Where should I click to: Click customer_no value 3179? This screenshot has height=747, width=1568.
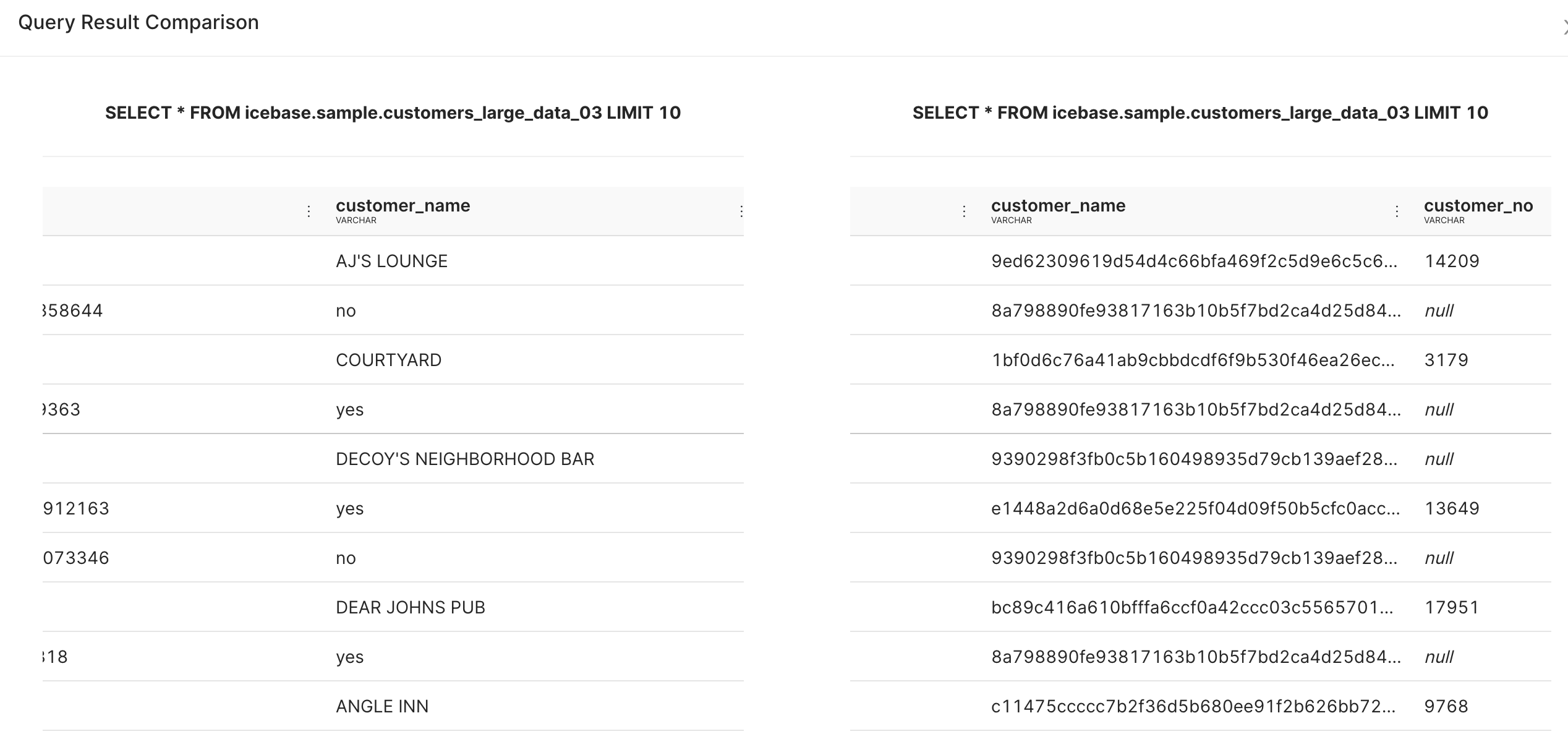1446,360
